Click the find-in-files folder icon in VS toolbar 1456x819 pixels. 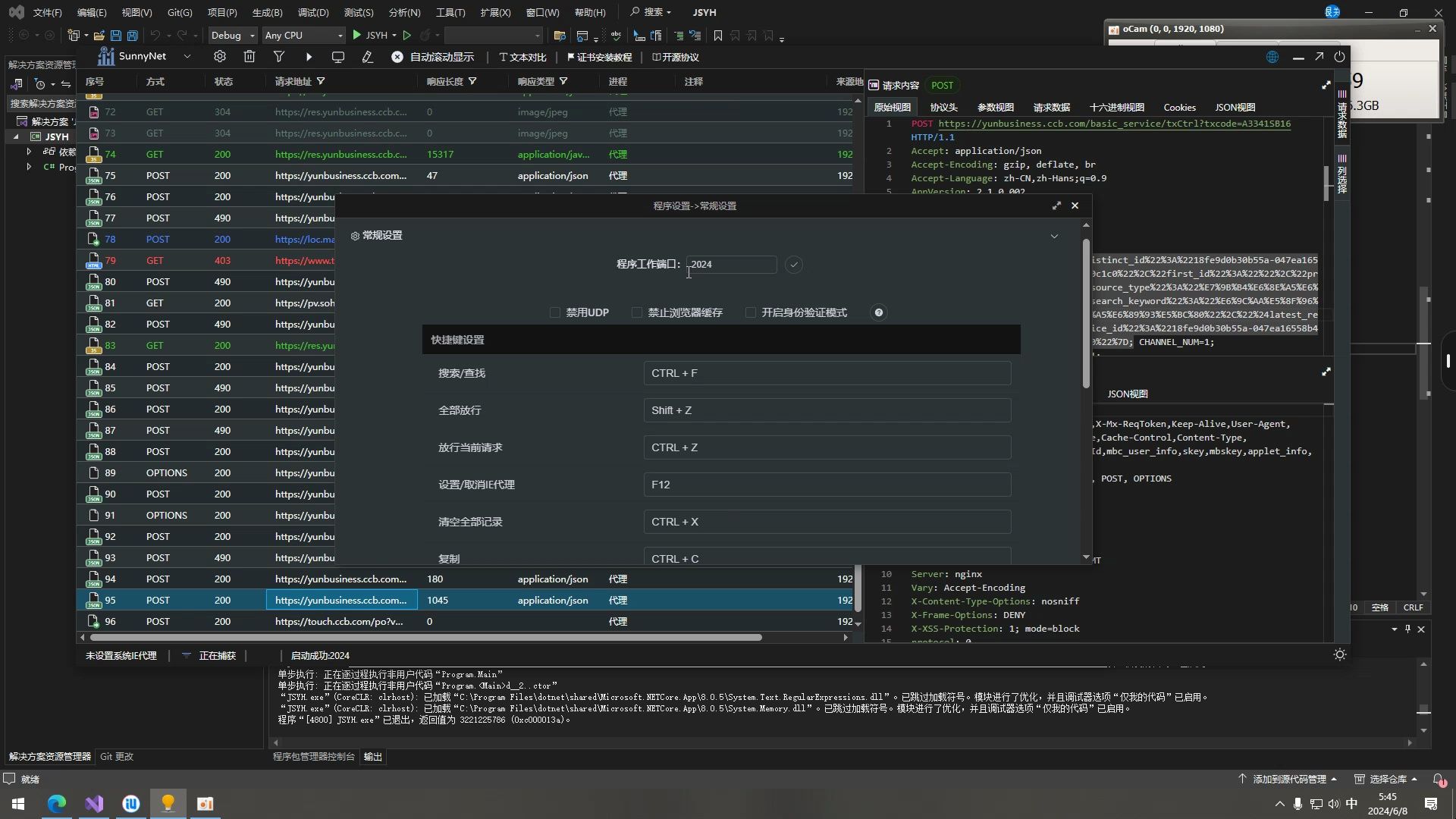pos(560,36)
